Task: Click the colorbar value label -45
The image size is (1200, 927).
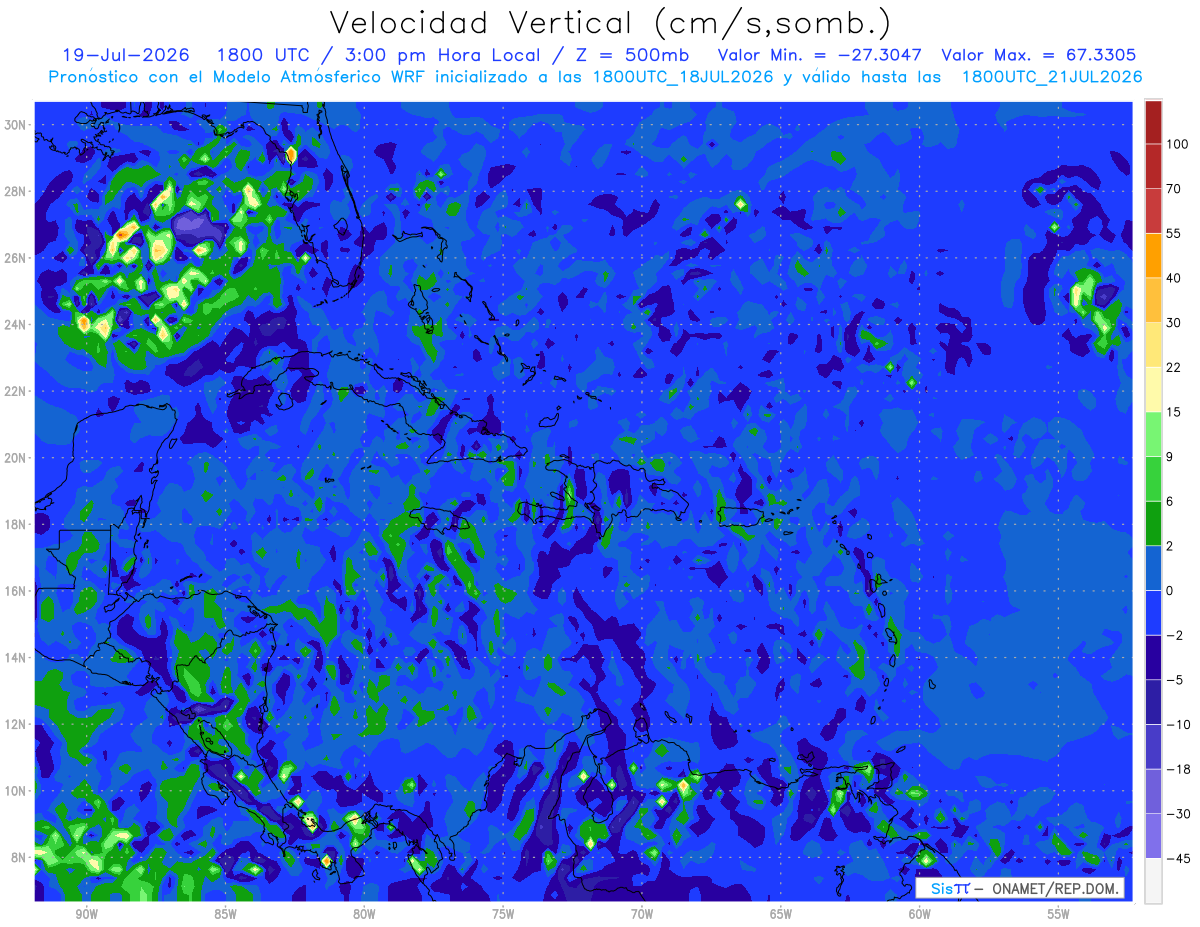Action: pos(1177,858)
